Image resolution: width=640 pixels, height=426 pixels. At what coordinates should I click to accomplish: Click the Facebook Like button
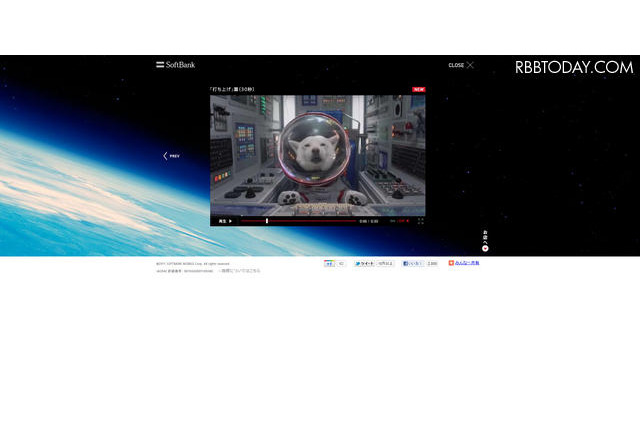(413, 264)
